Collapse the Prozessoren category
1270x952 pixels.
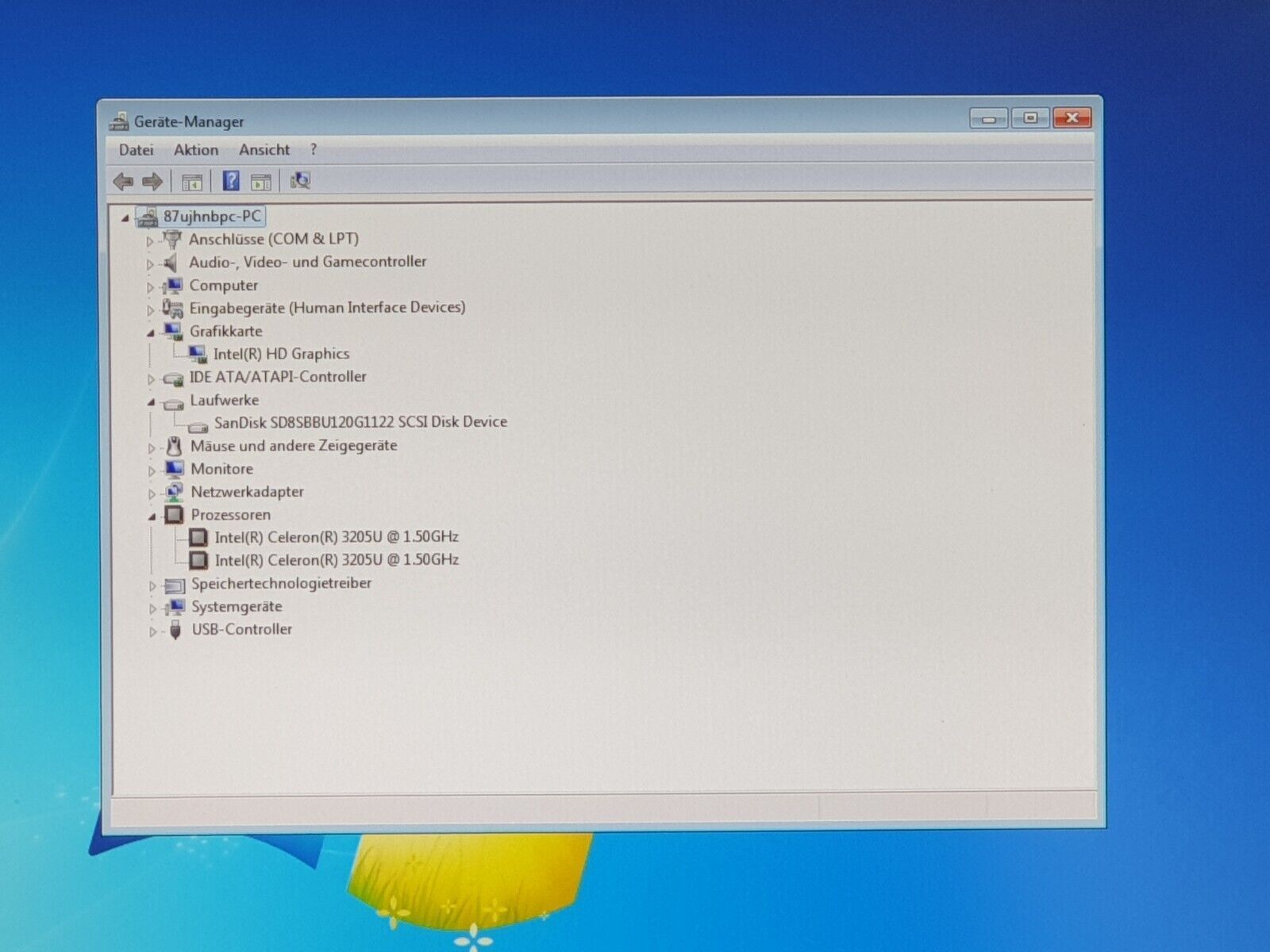151,516
